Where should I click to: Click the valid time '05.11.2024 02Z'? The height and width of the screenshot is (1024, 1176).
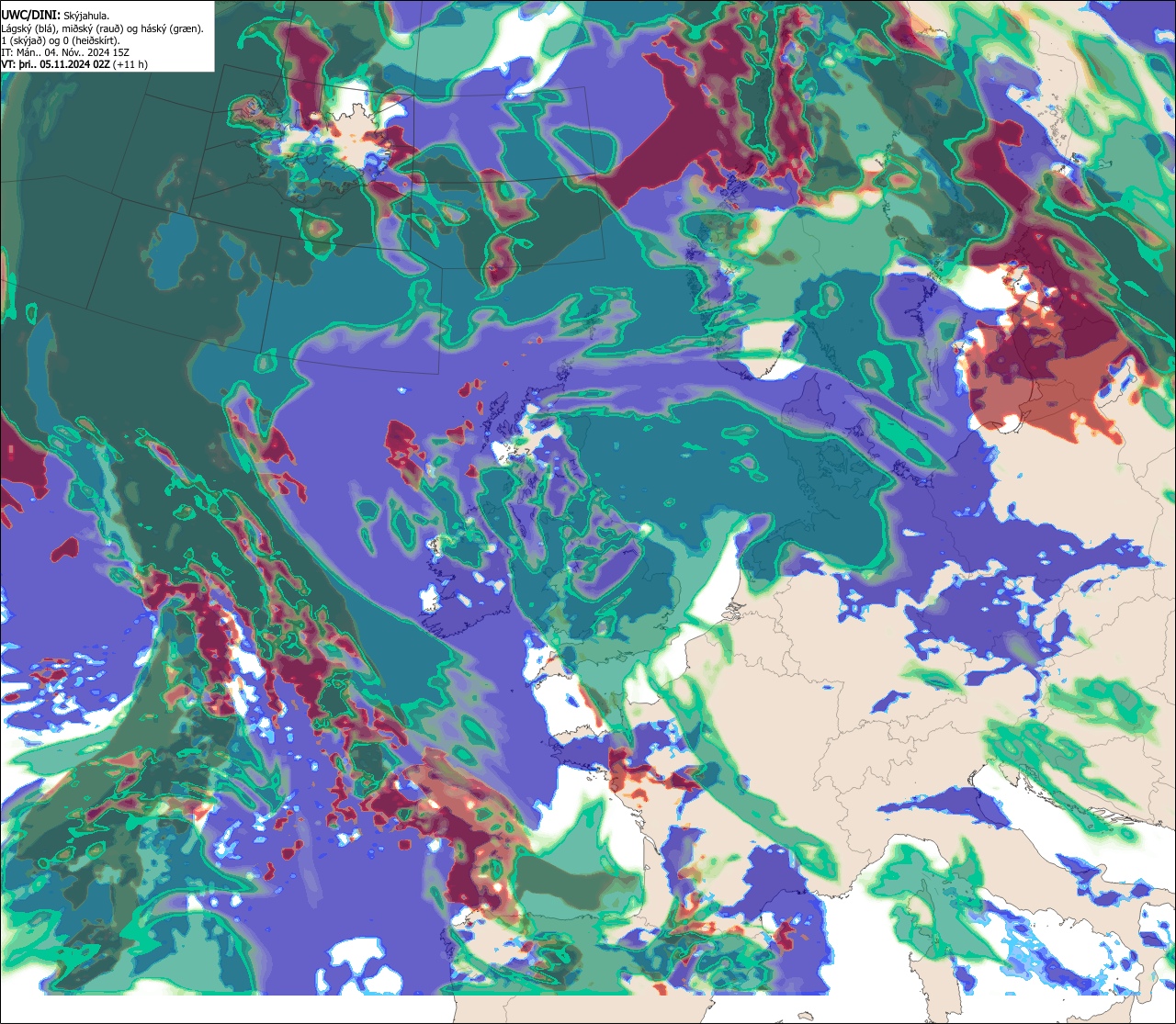click(73, 64)
